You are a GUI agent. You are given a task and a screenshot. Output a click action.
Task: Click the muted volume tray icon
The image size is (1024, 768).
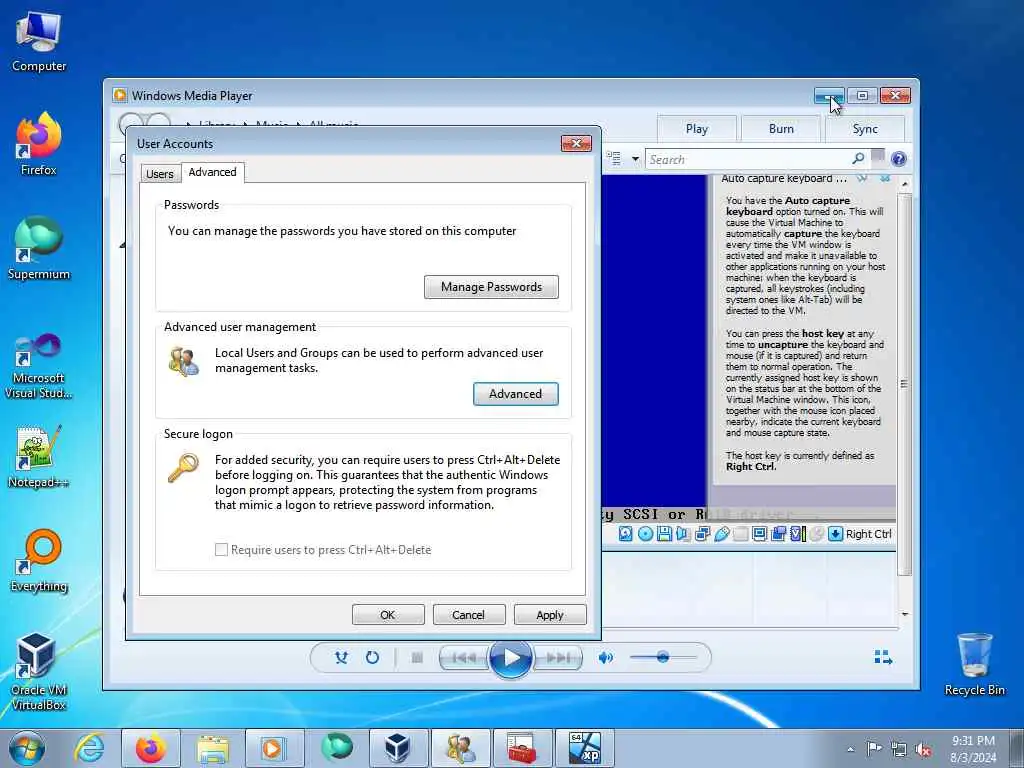pos(923,750)
